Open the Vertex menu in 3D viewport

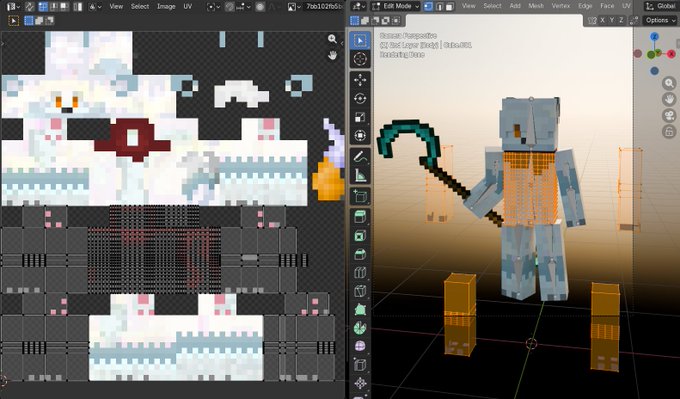[x=560, y=6]
